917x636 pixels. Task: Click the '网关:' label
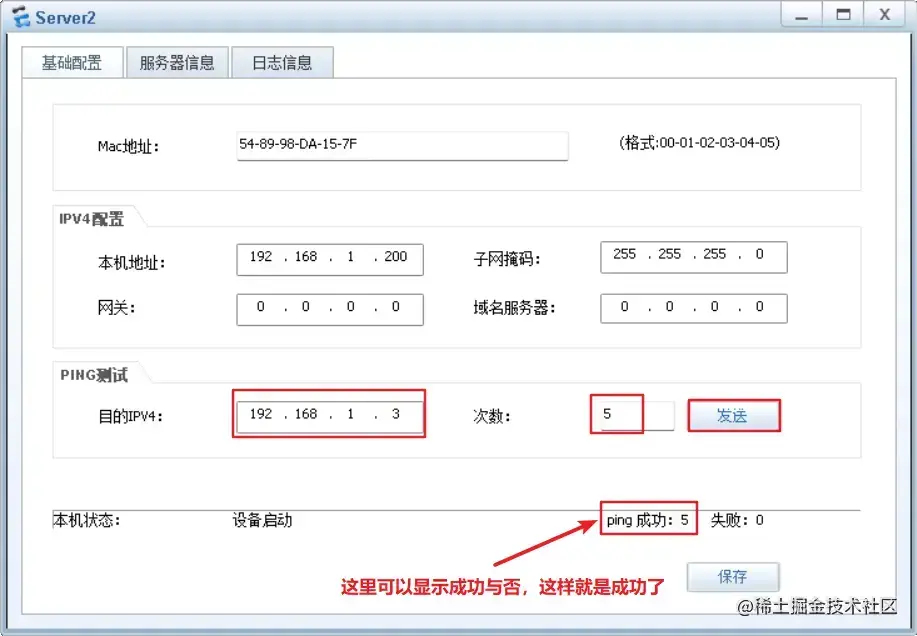coord(116,307)
